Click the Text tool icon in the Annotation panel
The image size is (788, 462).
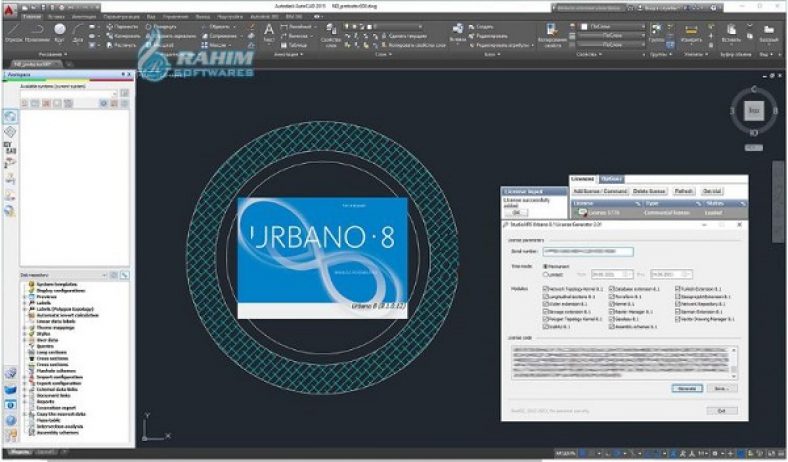(269, 32)
